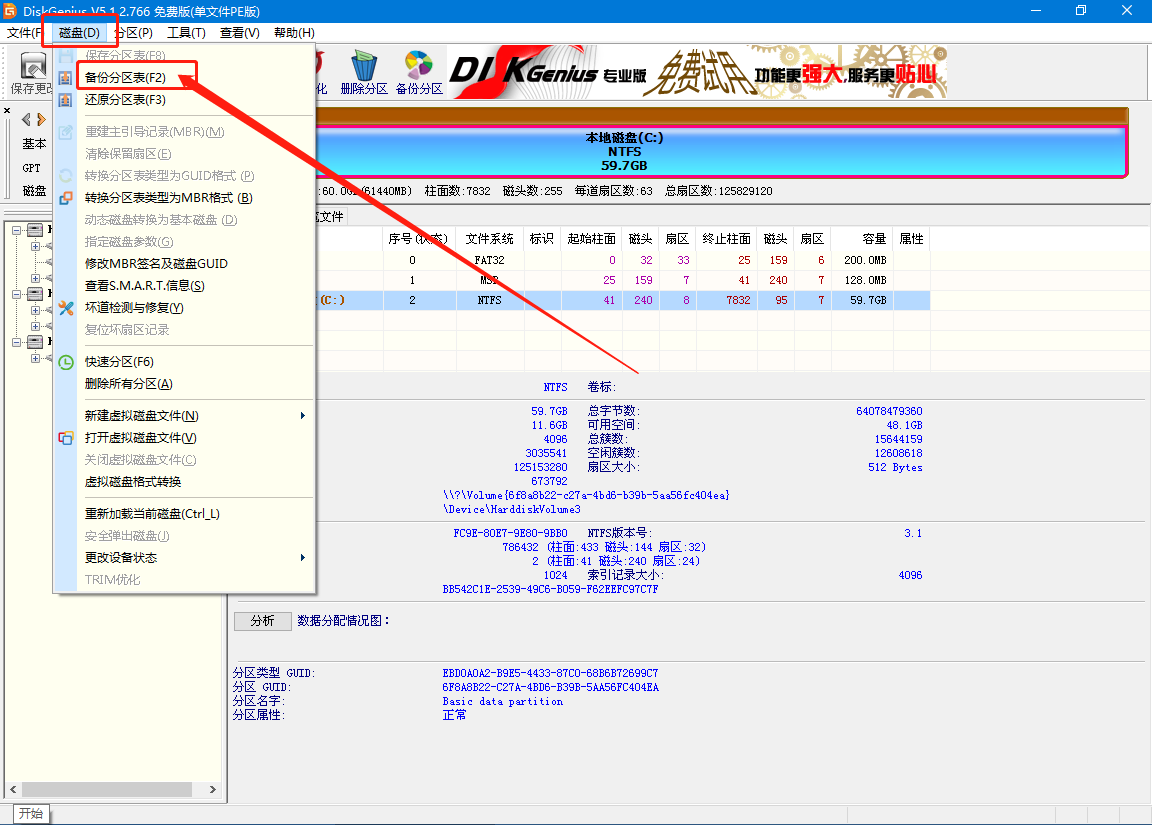Click the right arrow of the horizontal scrollbar
The image size is (1152, 825).
point(212,789)
